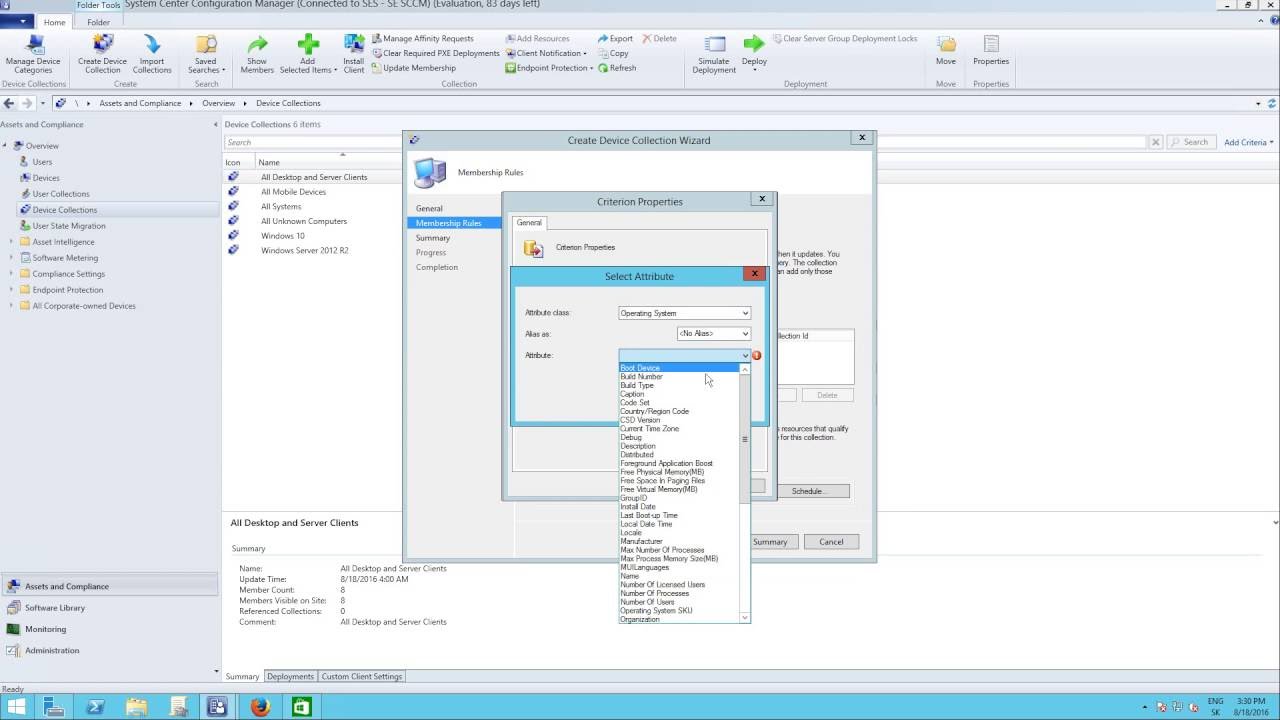Click Install Client ribbon icon

click(354, 54)
